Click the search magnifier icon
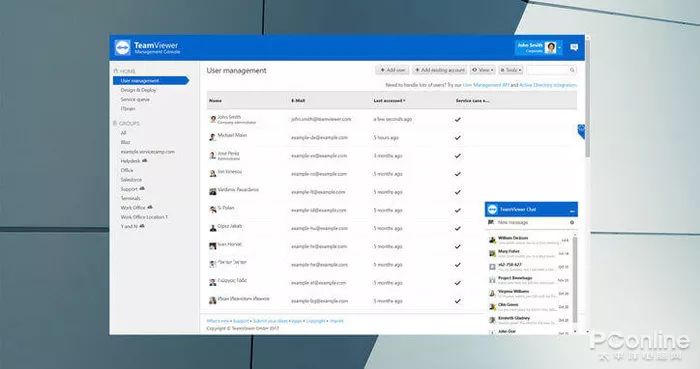 pyautogui.click(x=572, y=70)
